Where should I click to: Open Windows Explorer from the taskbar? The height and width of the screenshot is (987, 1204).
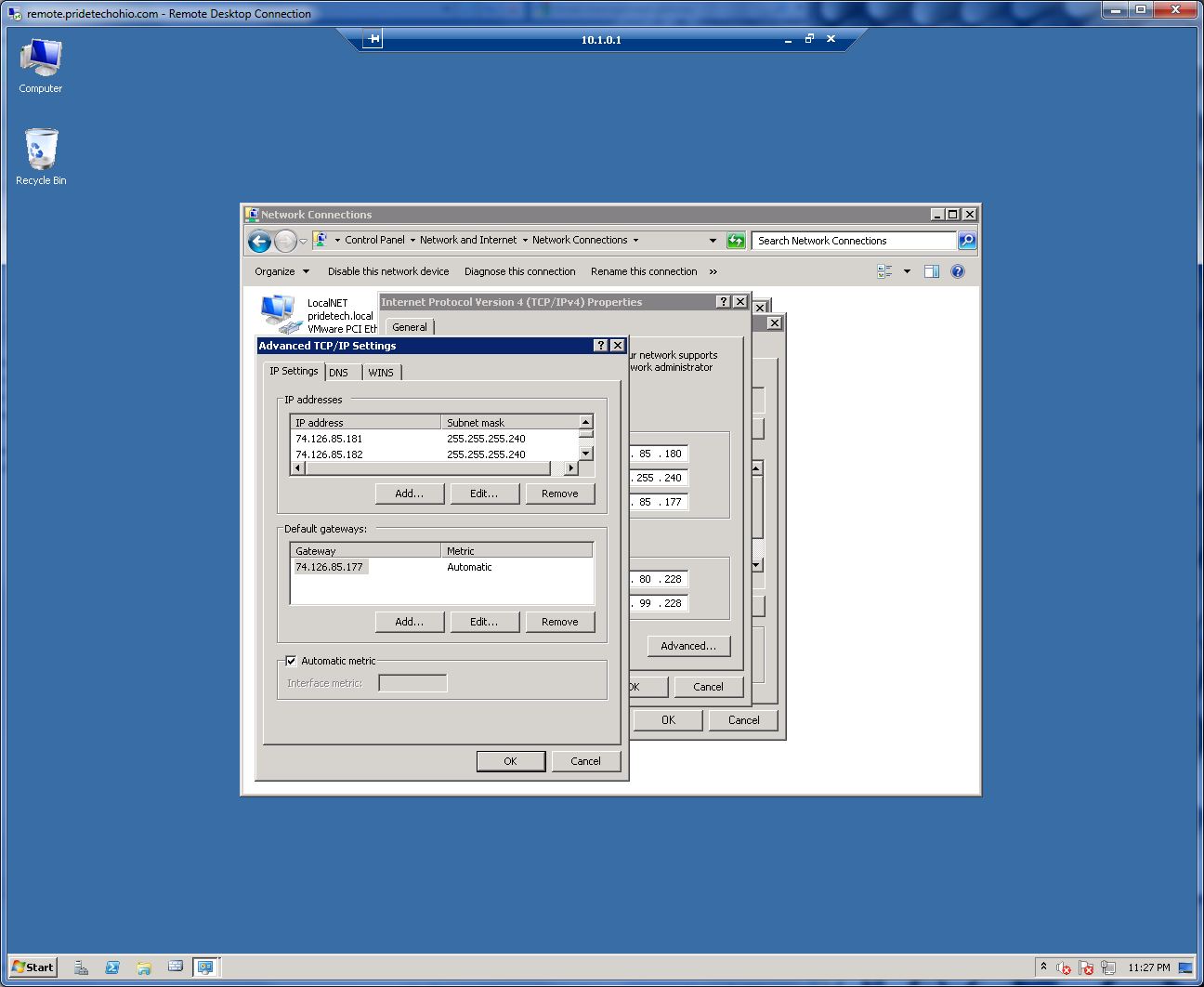coord(144,967)
